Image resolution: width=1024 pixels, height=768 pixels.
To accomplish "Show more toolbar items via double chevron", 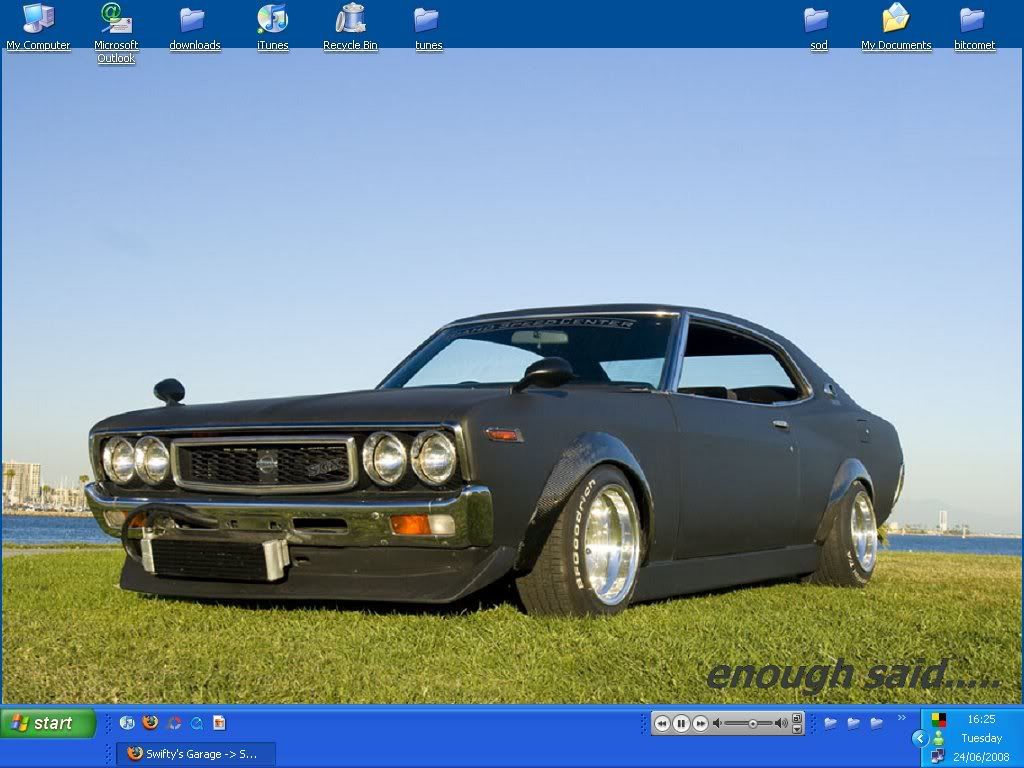I will click(901, 717).
